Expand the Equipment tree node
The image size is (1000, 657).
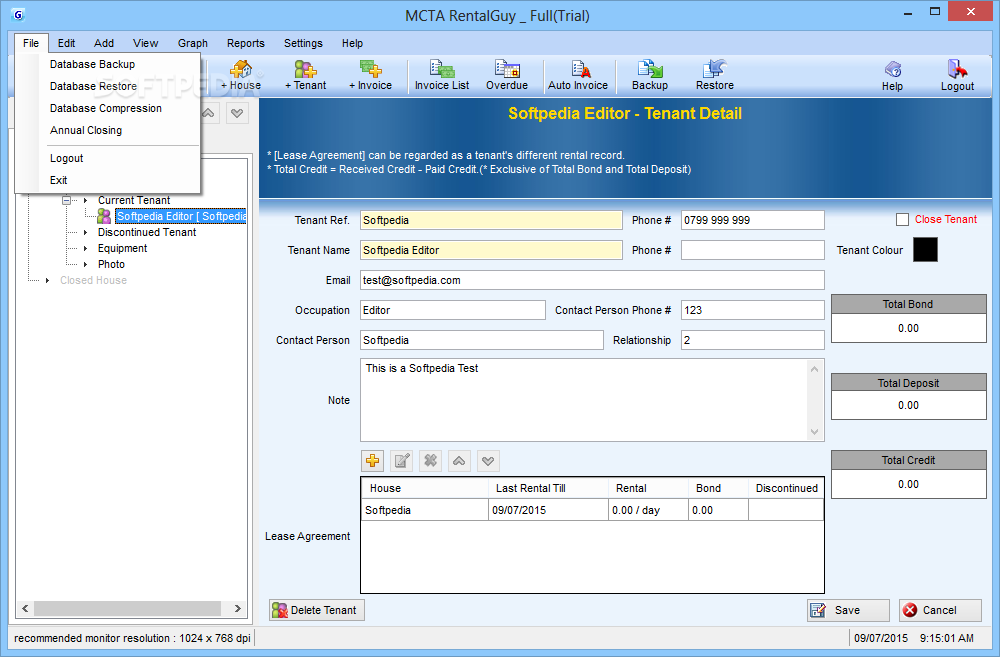coord(85,248)
